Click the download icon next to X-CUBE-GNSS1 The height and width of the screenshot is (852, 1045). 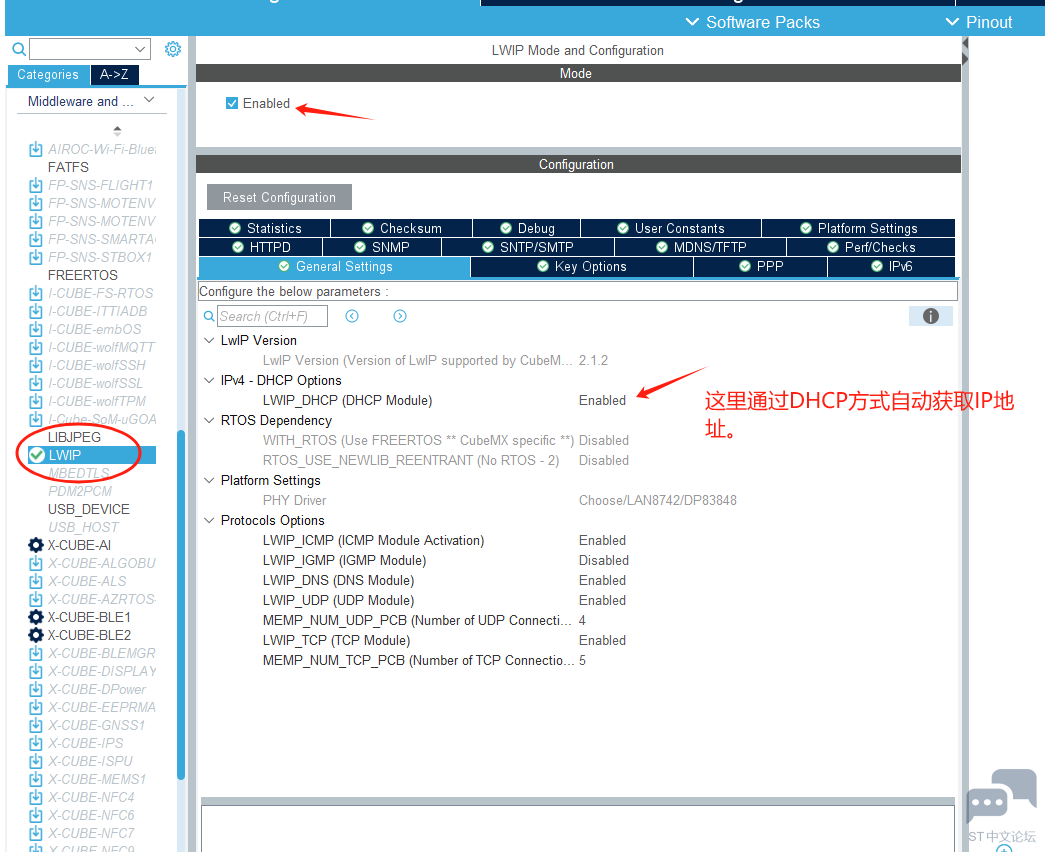pyautogui.click(x=35, y=725)
